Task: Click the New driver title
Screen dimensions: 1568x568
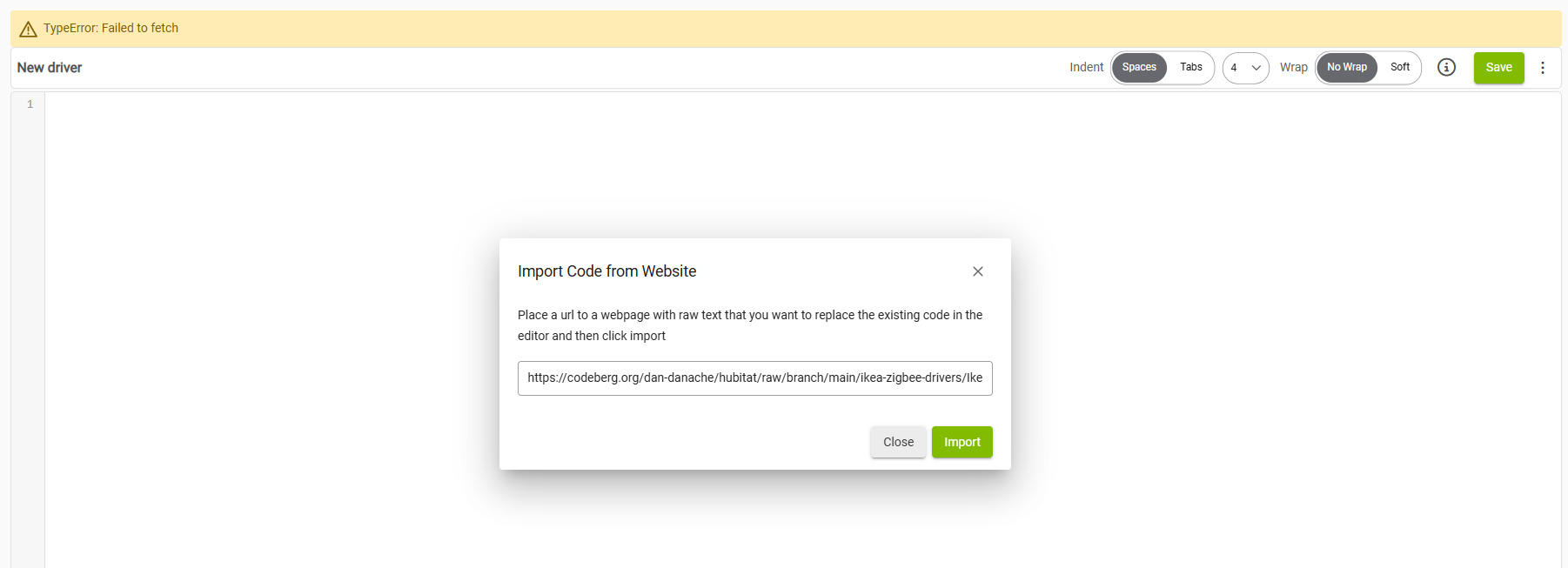Action: [x=50, y=67]
